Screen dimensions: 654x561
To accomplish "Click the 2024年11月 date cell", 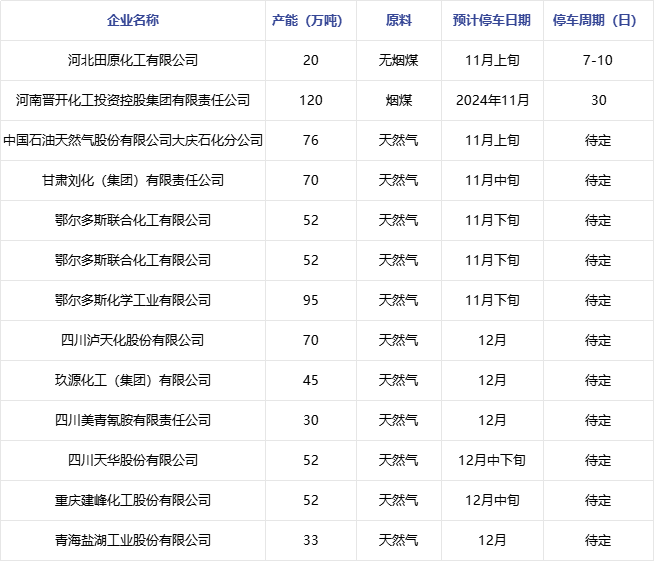I will tap(492, 100).
